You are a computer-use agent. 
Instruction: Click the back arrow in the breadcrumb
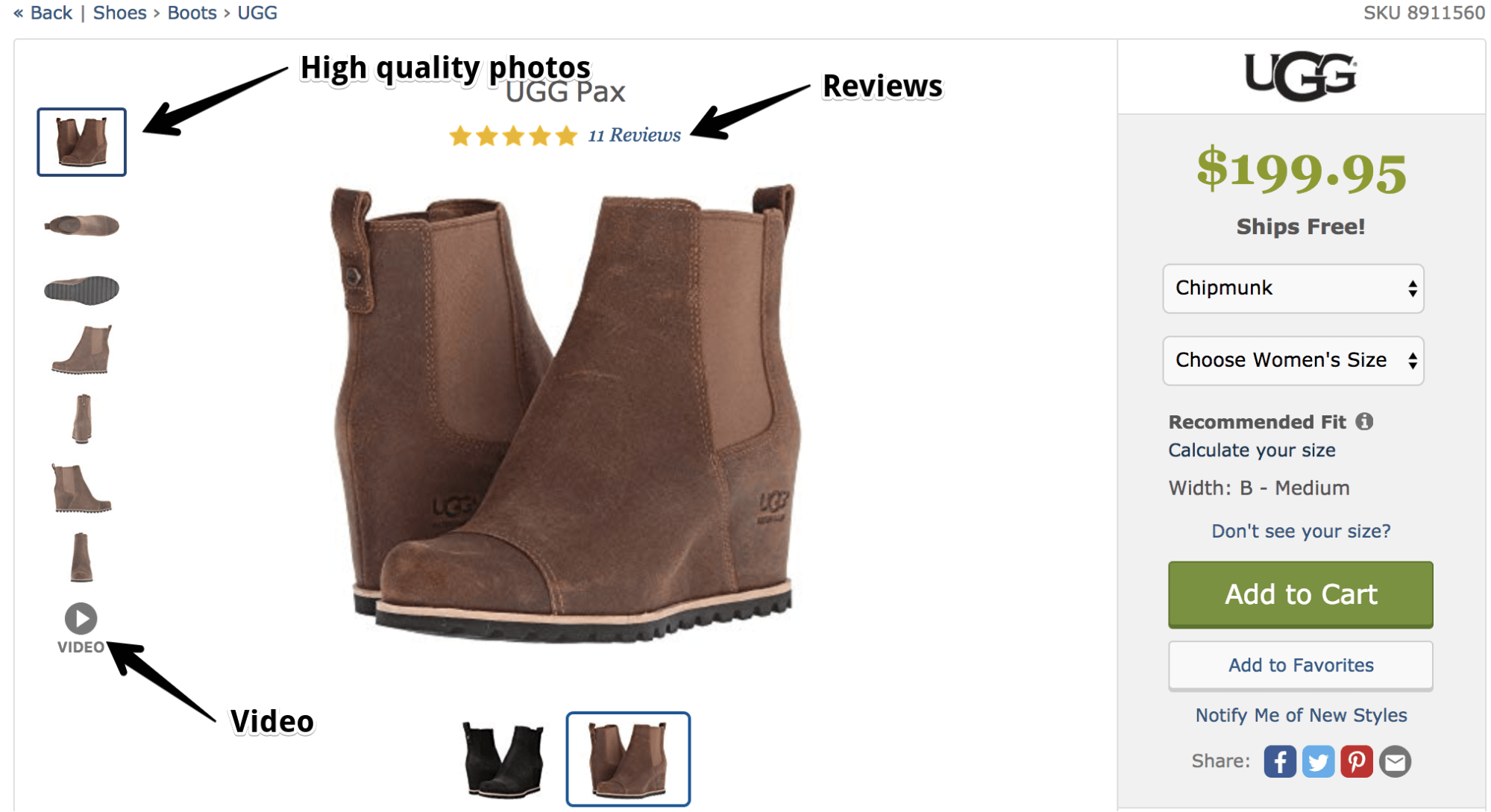[18, 12]
